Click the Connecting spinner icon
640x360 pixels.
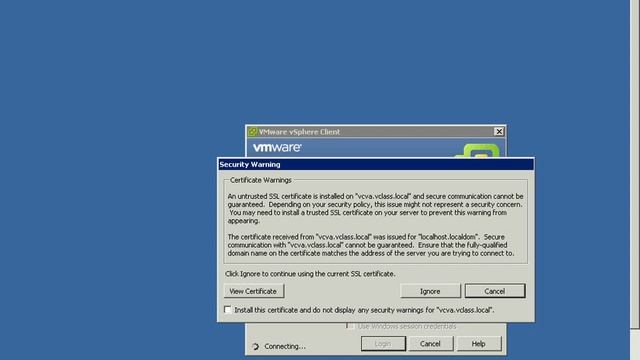256,347
